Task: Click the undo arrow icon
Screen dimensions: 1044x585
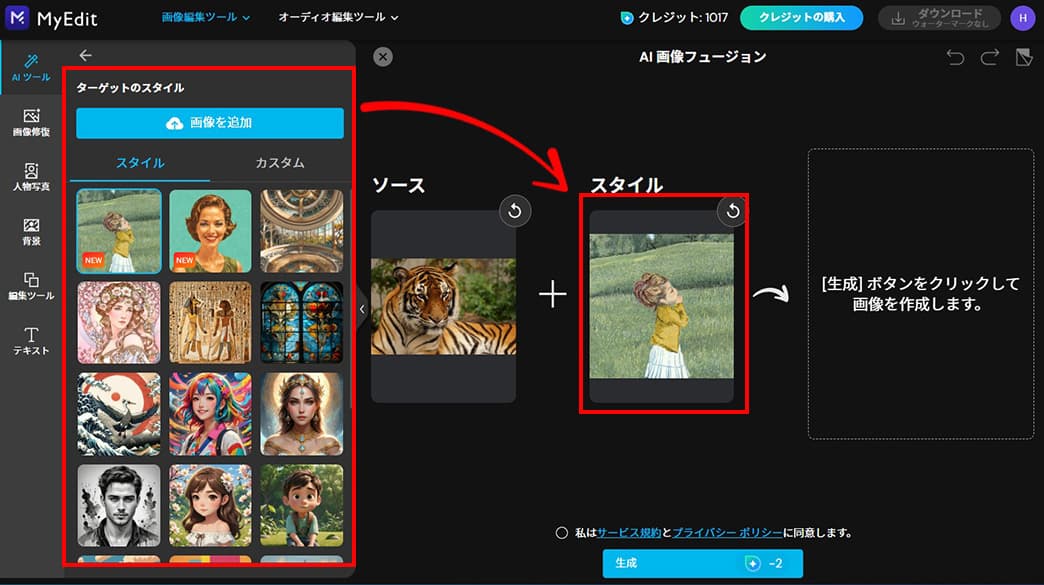Action: point(955,57)
